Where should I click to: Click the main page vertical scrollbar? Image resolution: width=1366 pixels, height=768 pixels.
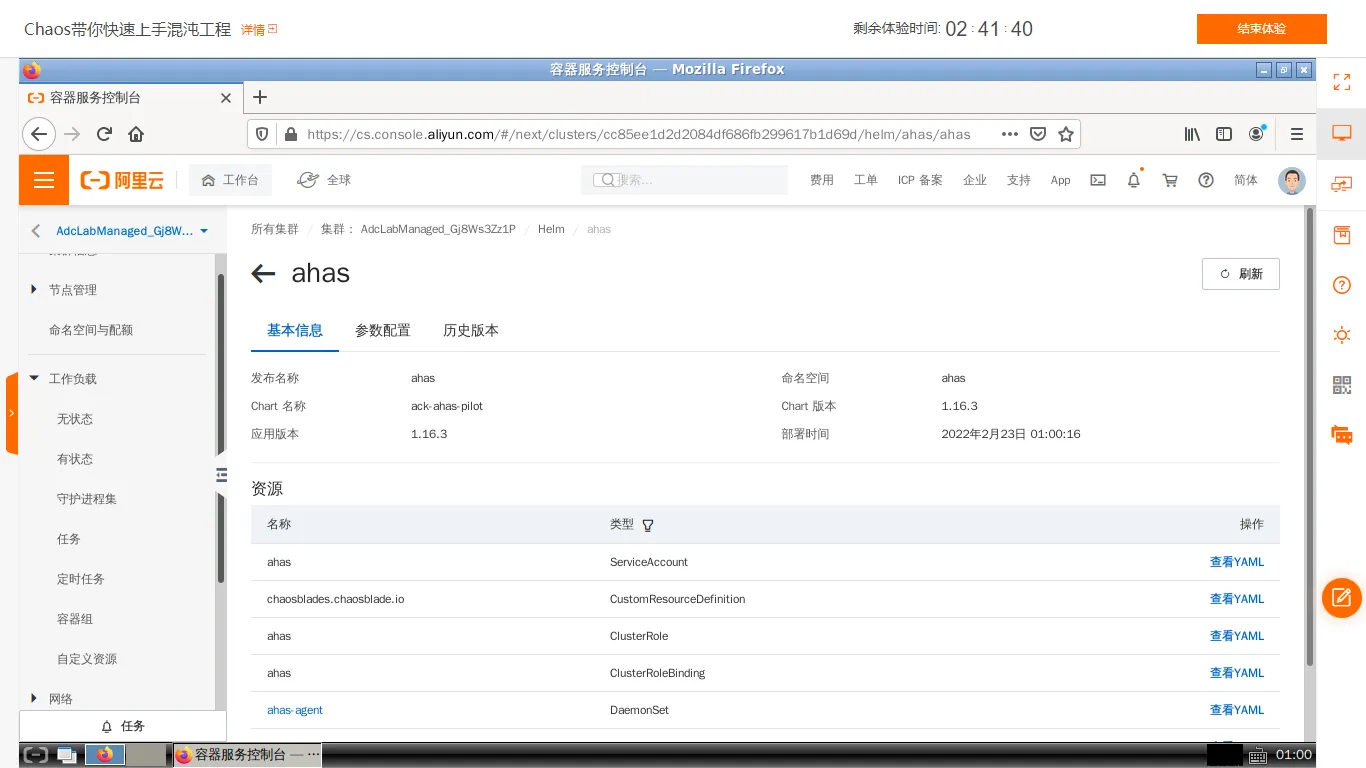click(x=1310, y=437)
